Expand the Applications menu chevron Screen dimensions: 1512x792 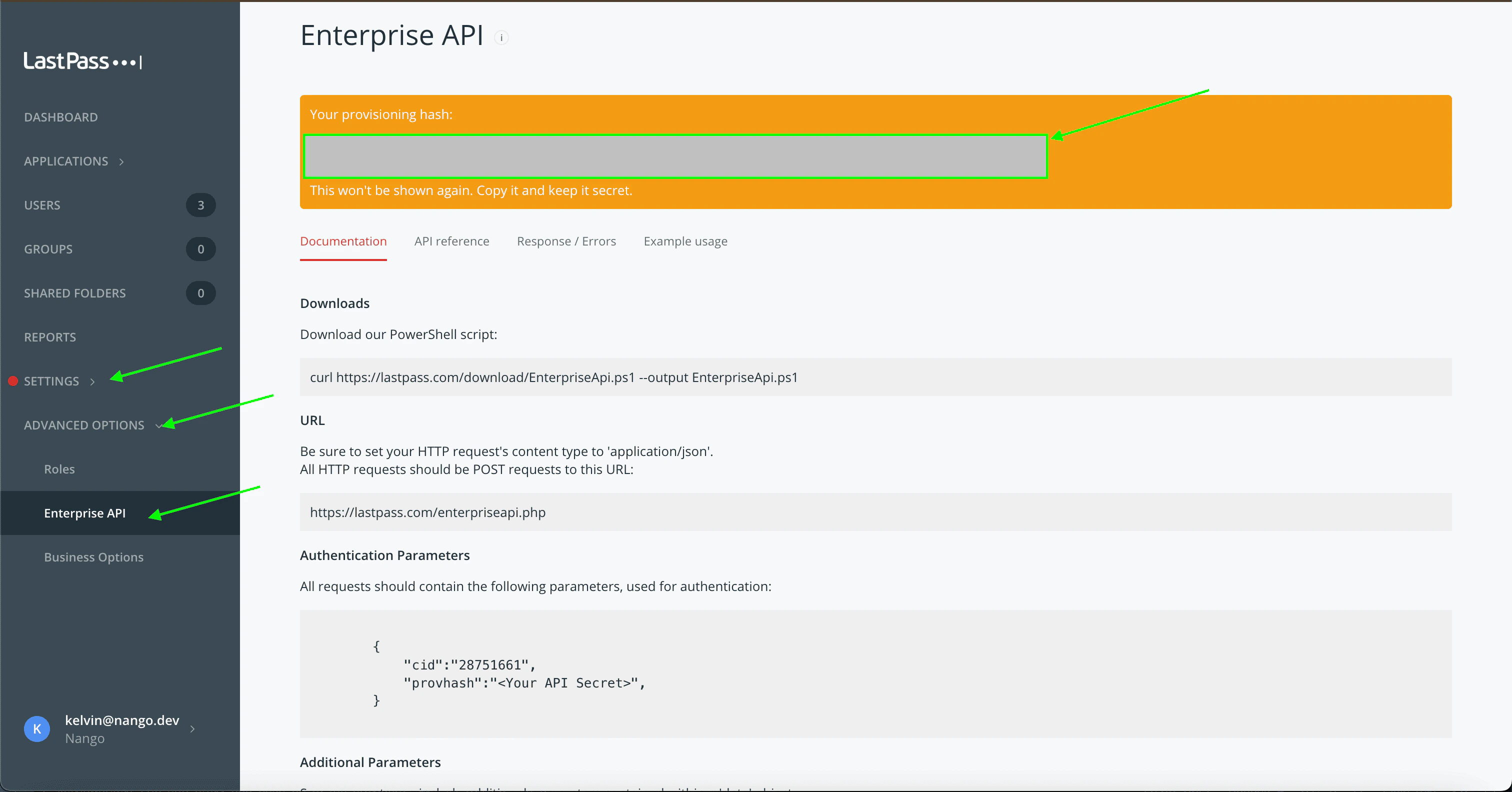121,161
